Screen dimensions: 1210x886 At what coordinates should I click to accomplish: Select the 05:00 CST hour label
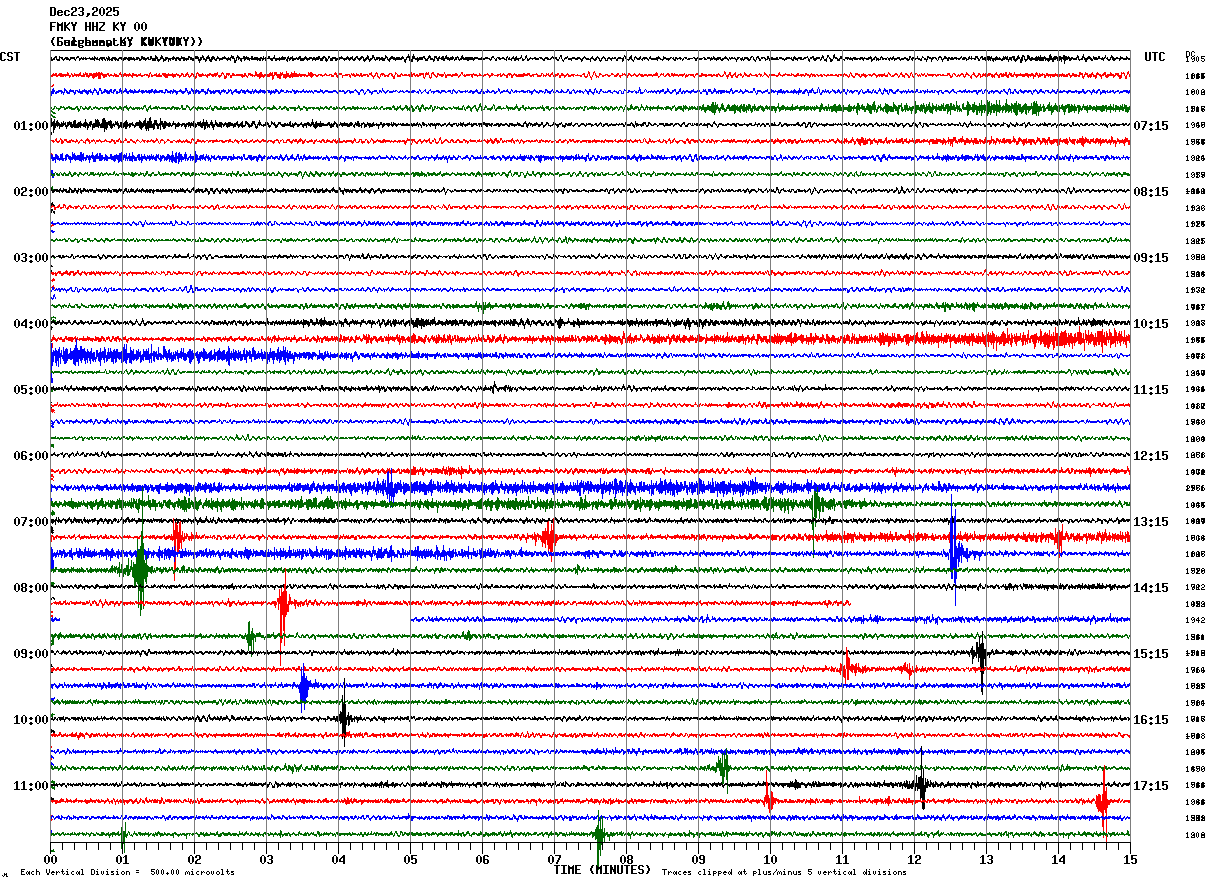coord(31,390)
